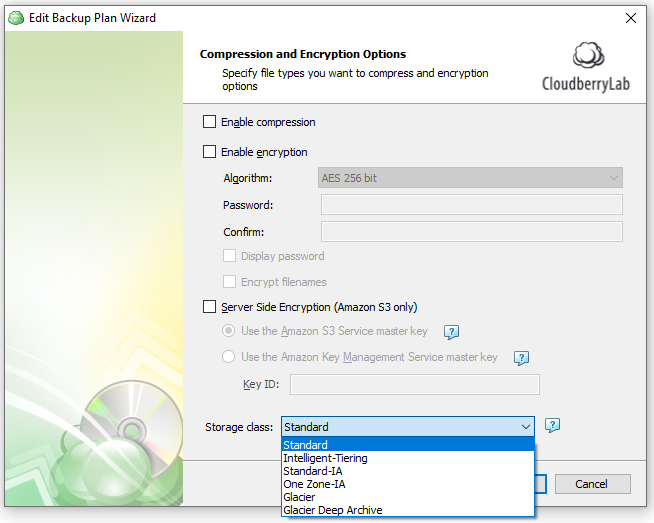The height and width of the screenshot is (523, 654).
Task: Select Amazon Key Management Service master key radio
Action: [228, 357]
